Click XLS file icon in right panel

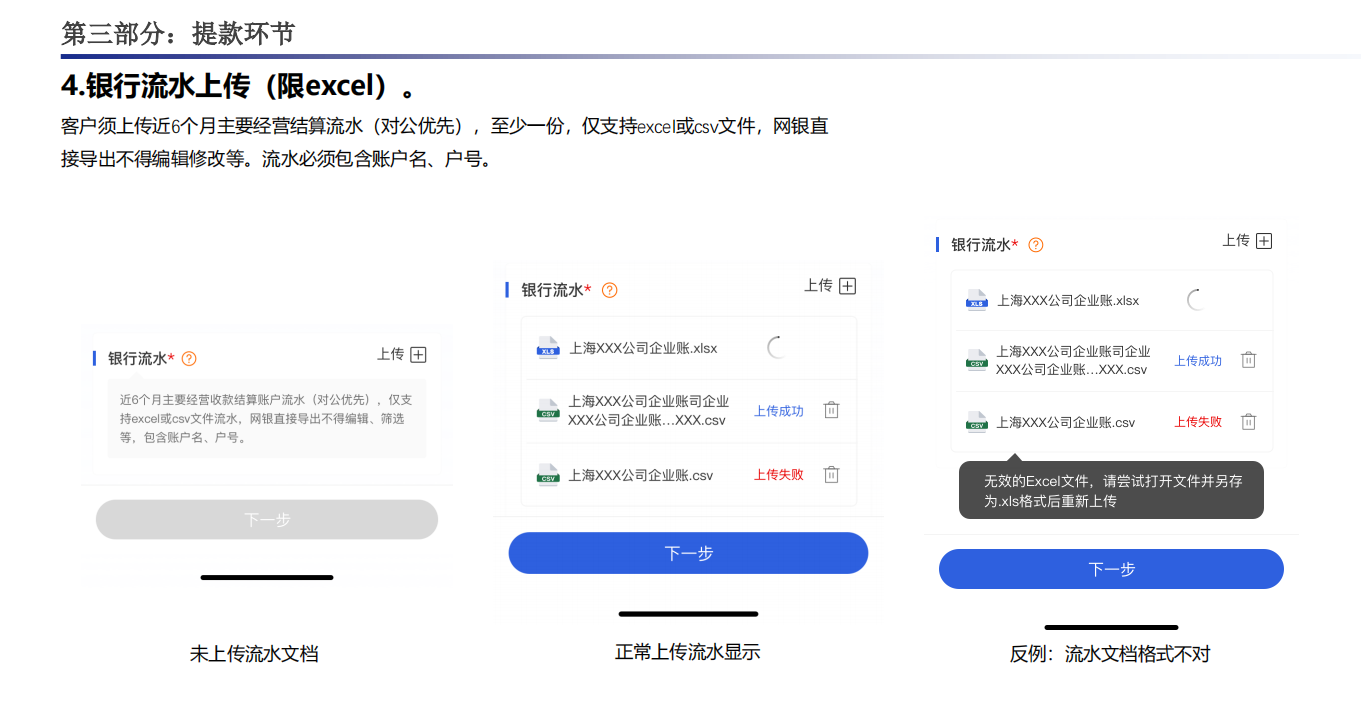[x=976, y=300]
